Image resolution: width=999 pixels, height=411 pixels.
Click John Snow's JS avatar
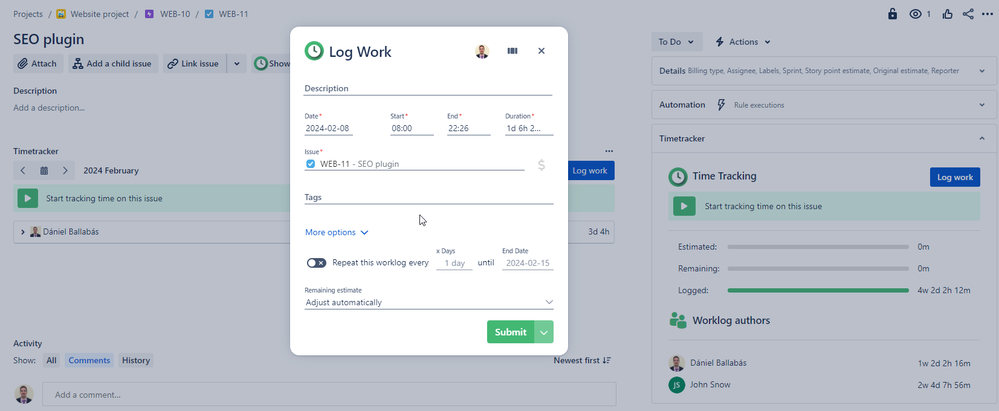676,385
